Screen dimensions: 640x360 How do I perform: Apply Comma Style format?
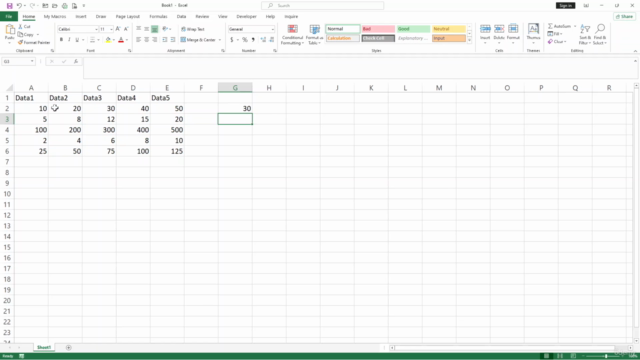click(253, 40)
